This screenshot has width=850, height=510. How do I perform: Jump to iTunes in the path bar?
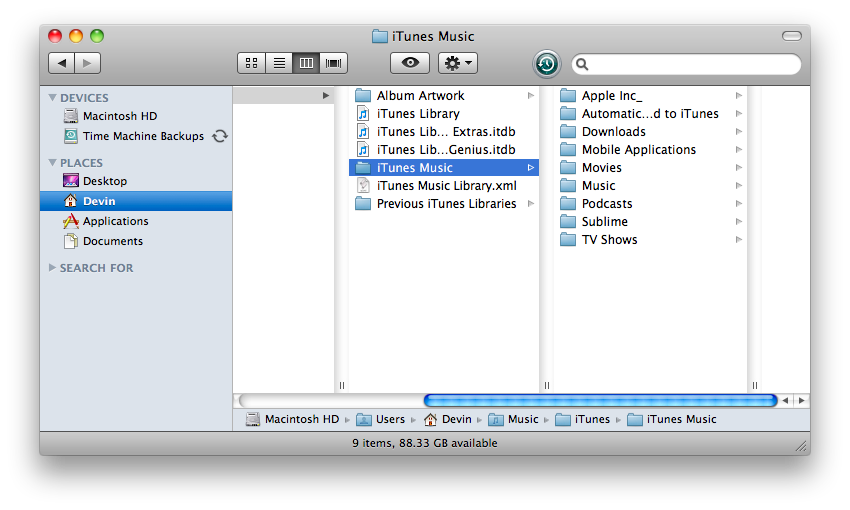coord(583,419)
